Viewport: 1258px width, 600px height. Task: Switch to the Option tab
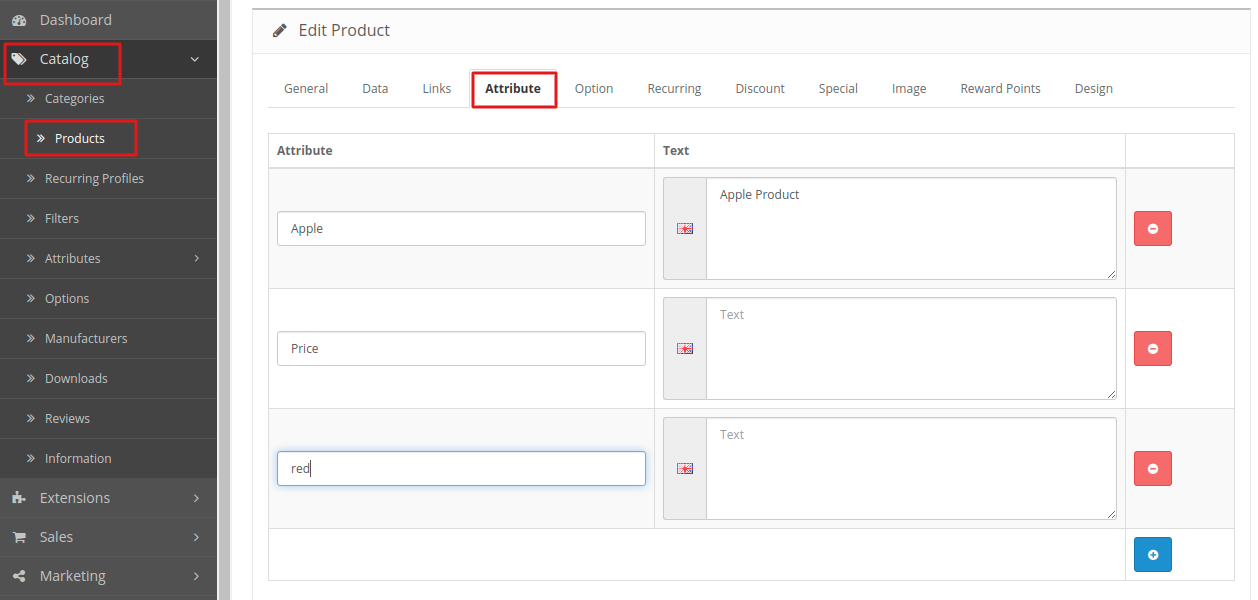coord(593,89)
